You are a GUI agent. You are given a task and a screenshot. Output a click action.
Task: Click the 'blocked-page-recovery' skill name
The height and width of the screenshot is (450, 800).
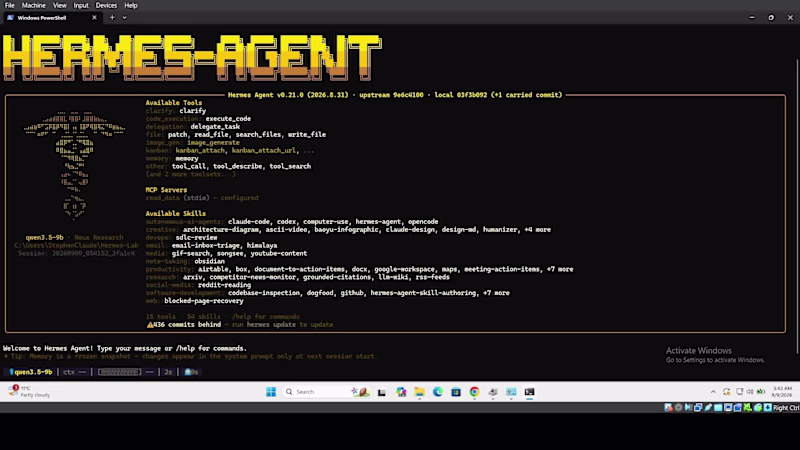tap(204, 301)
